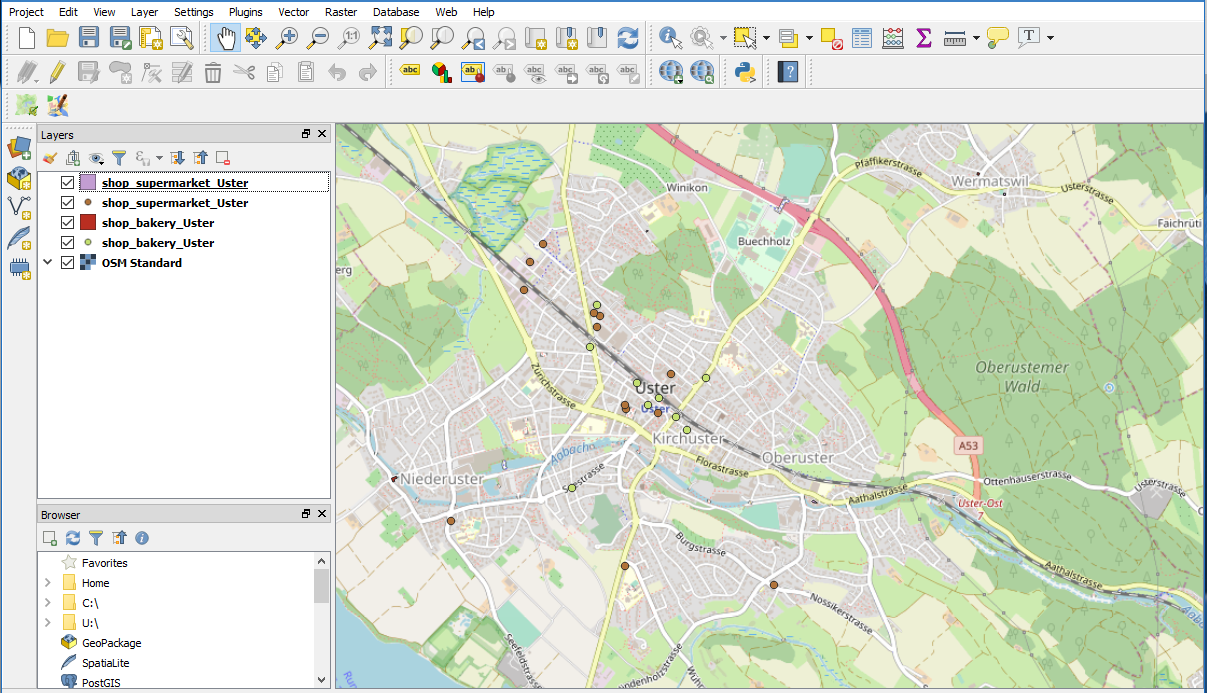Select GeoPackage in the Browser panel
Viewport: 1207px width, 693px height.
point(110,643)
